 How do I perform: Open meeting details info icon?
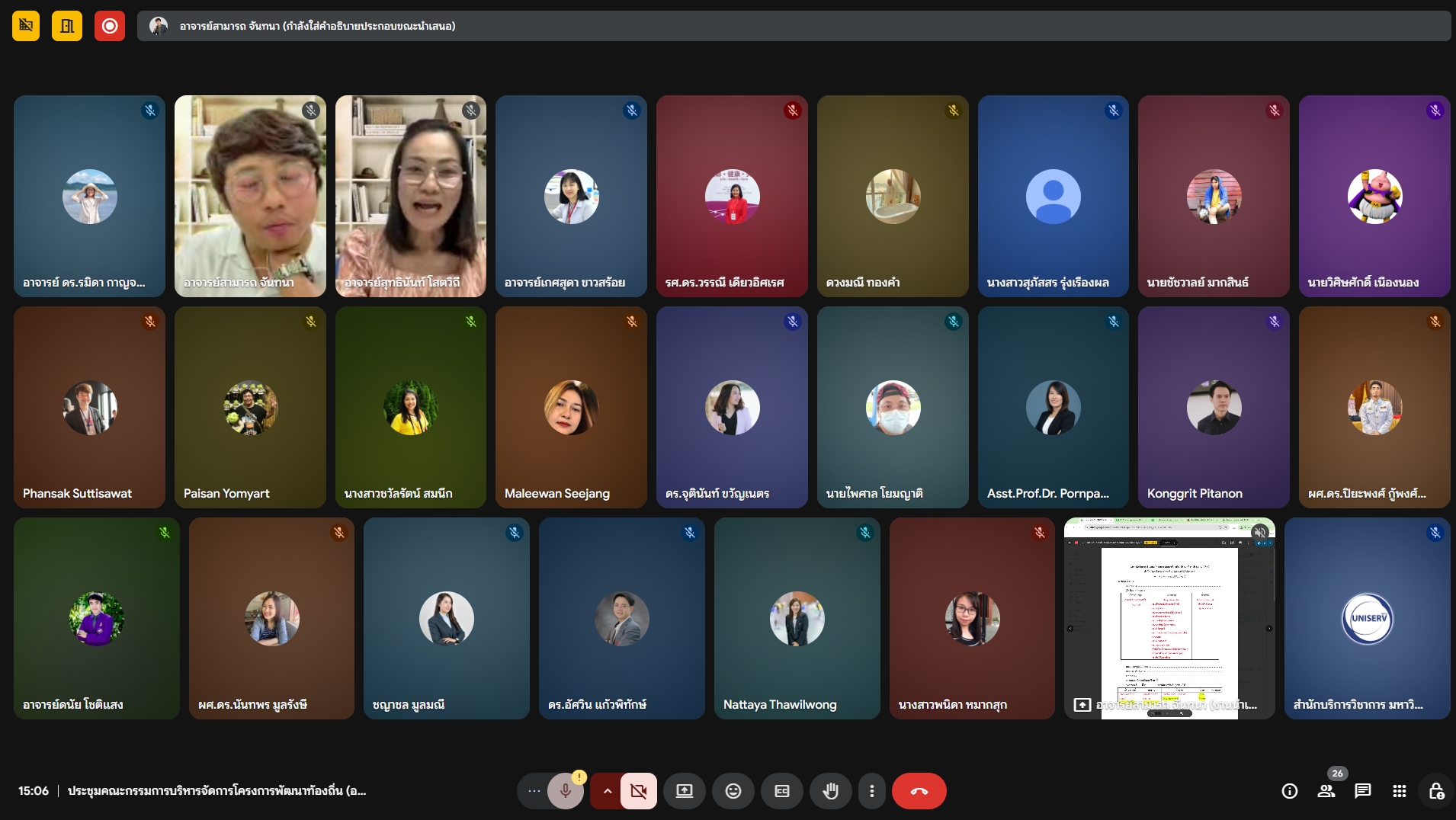1289,791
